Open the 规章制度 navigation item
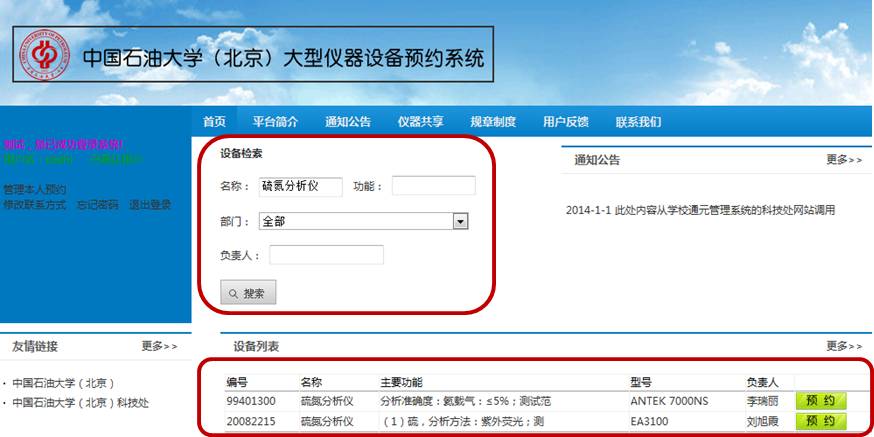Viewport: 874px width, 437px height. coord(493,122)
